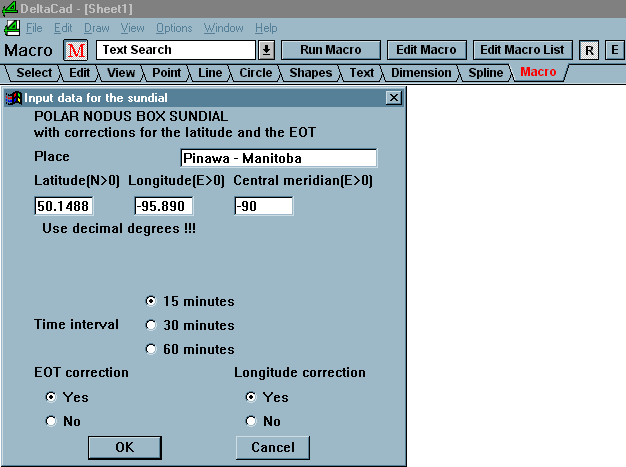
Task: Switch to the Dimension tab
Action: [420, 73]
